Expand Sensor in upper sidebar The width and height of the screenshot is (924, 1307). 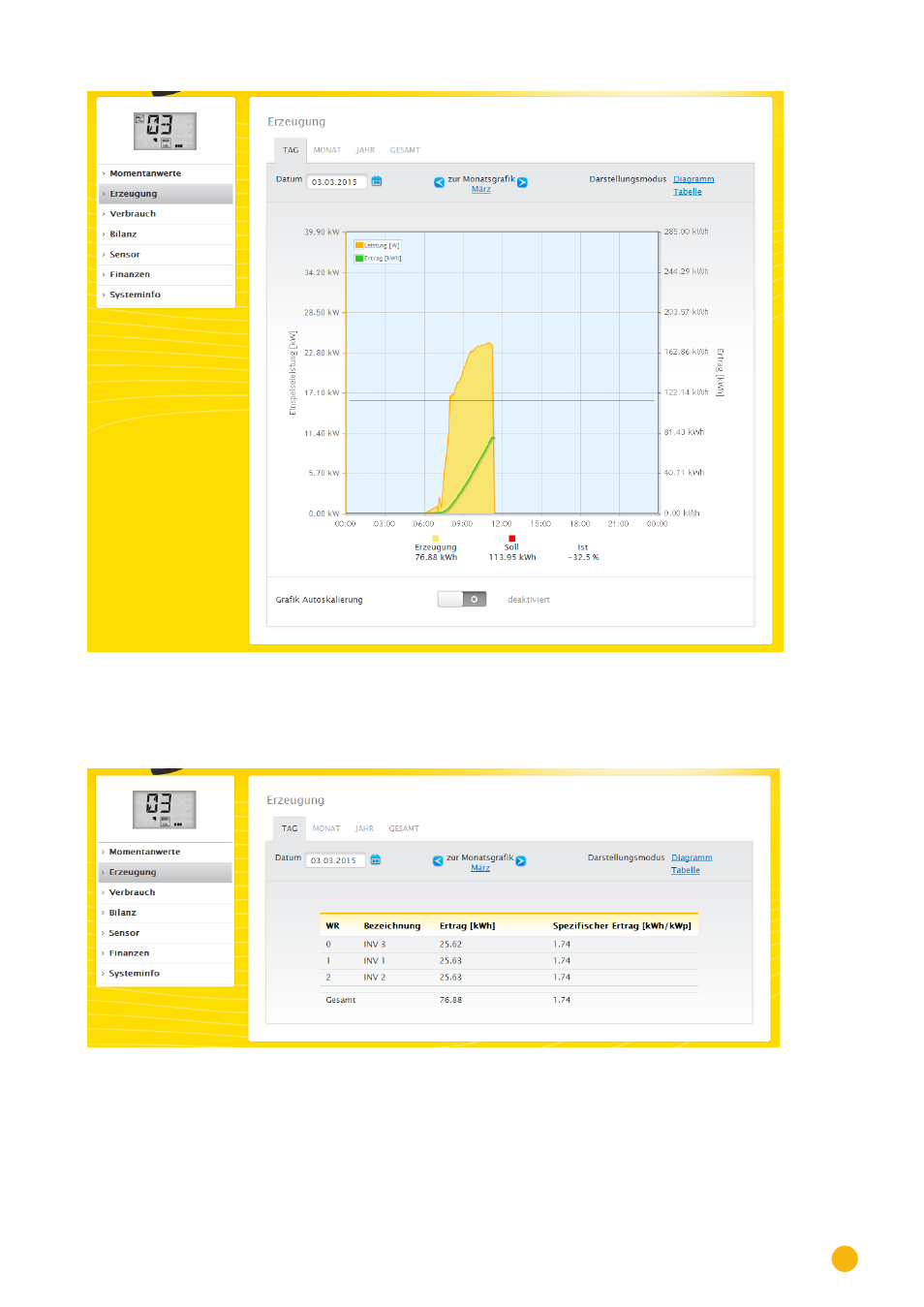click(166, 255)
